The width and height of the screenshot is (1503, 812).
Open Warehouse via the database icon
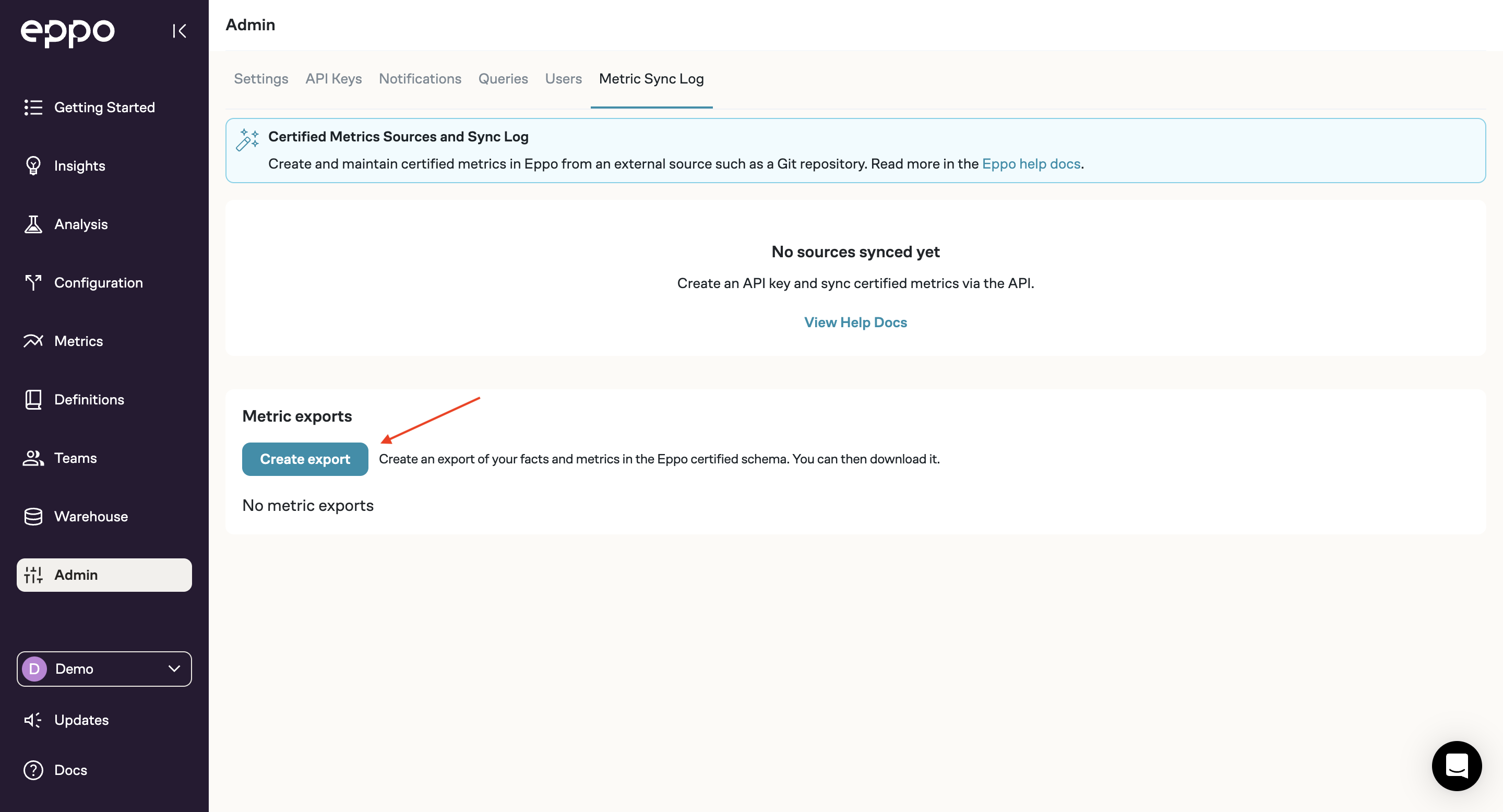pos(33,516)
